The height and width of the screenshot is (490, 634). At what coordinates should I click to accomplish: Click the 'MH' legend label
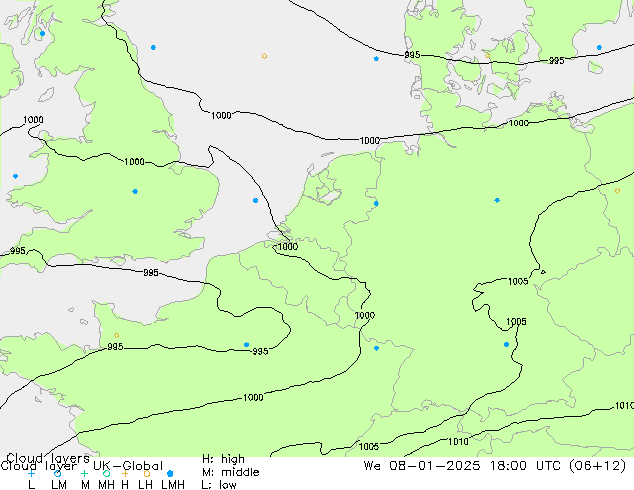tap(106, 484)
